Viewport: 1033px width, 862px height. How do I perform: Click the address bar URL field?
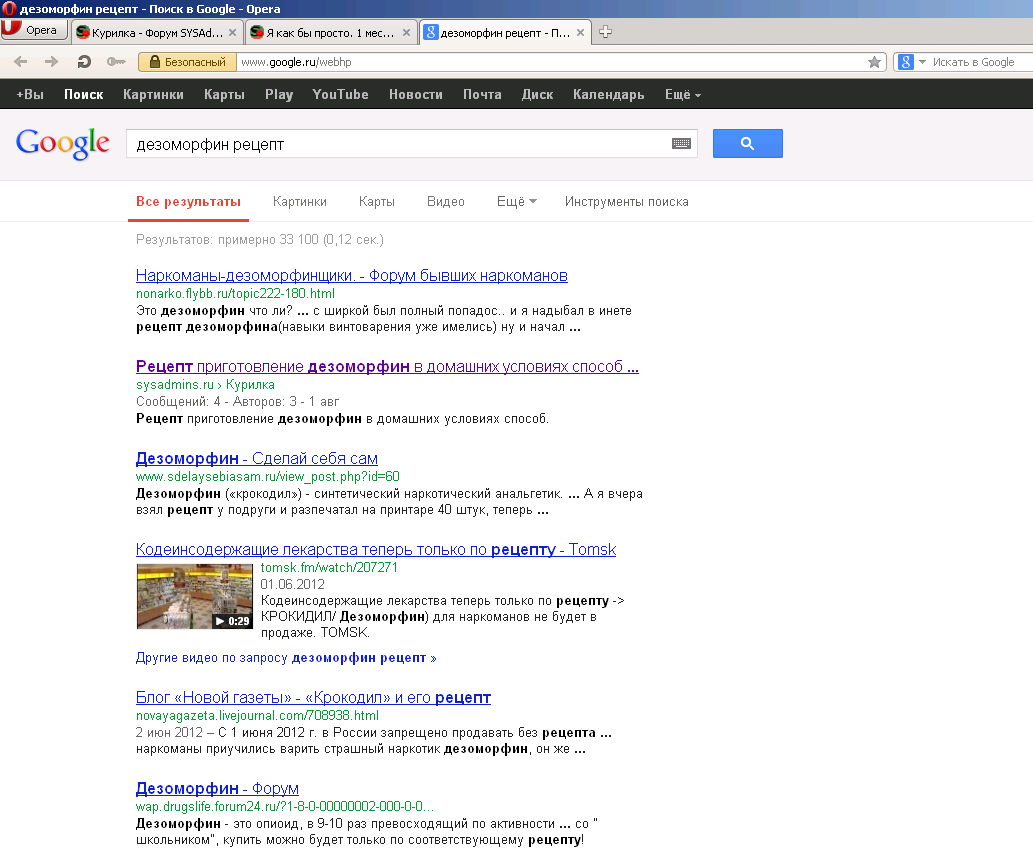point(551,62)
